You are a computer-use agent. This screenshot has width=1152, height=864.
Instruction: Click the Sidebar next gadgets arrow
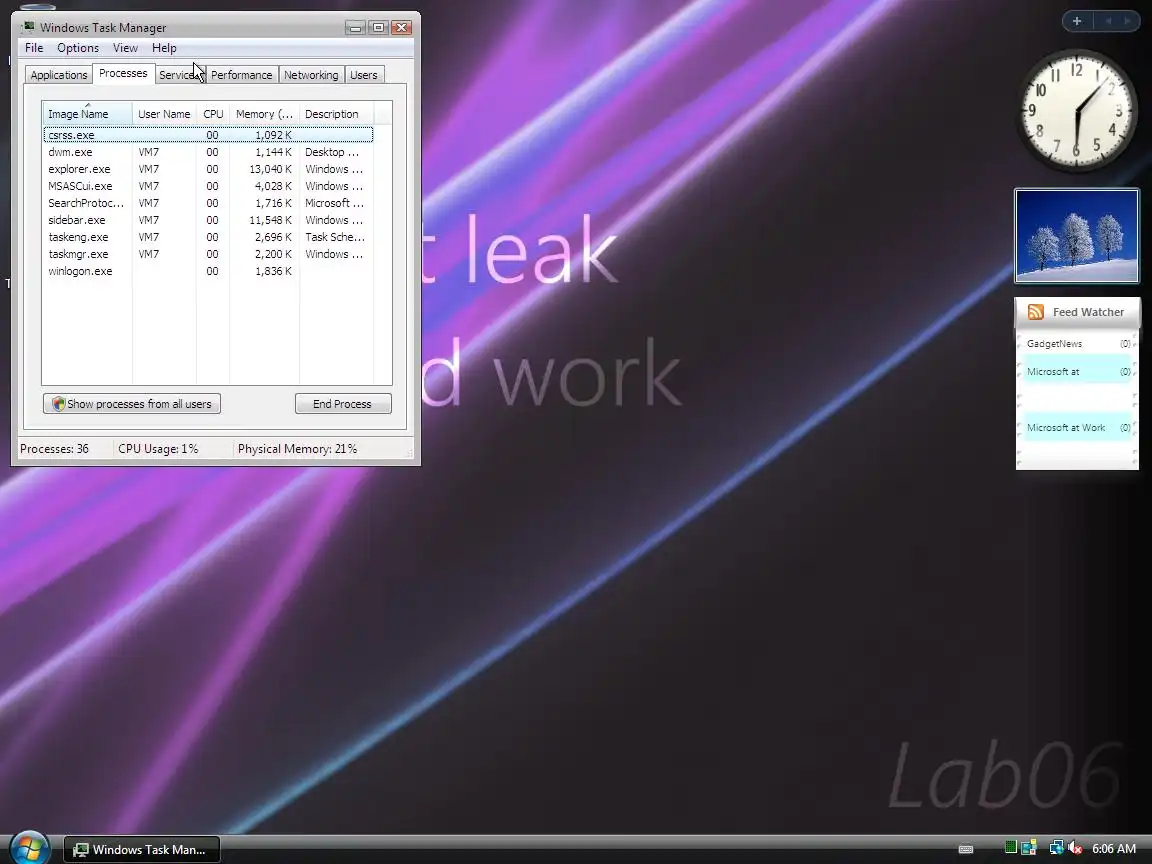click(1126, 21)
